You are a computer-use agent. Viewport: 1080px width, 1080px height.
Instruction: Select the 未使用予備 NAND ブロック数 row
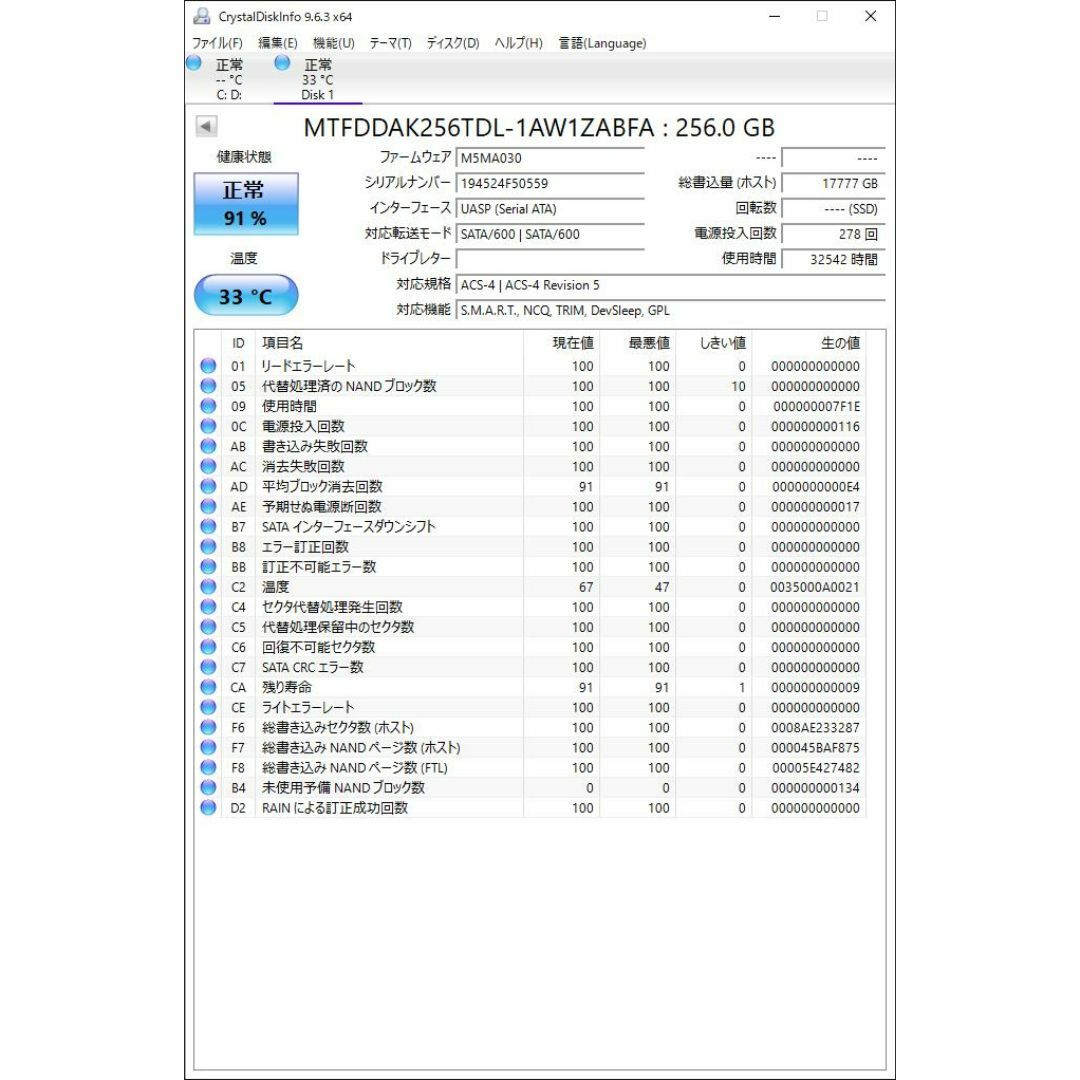point(530,787)
